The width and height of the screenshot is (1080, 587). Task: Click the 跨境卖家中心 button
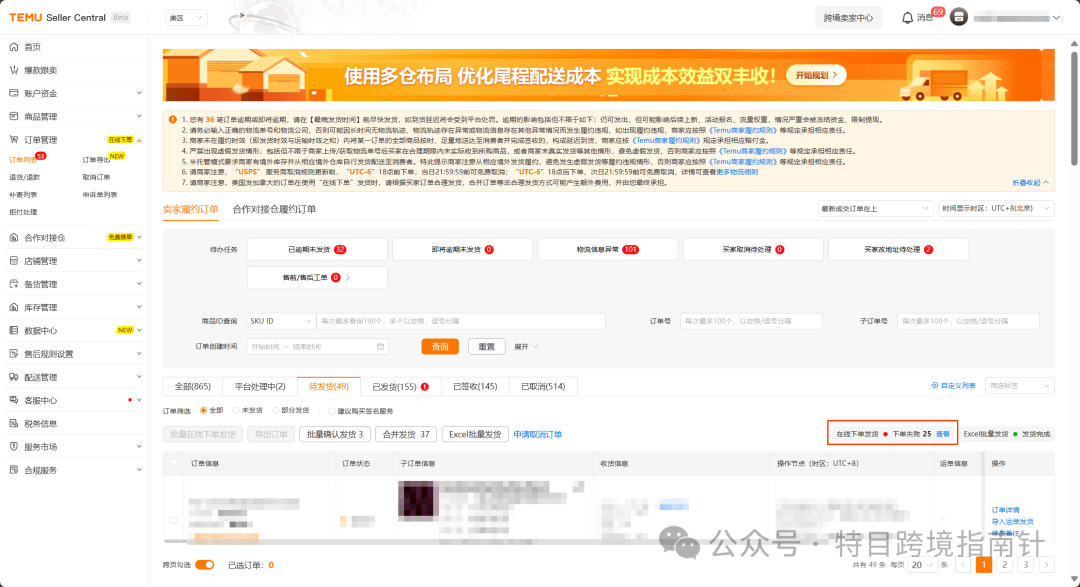pyautogui.click(x=848, y=18)
